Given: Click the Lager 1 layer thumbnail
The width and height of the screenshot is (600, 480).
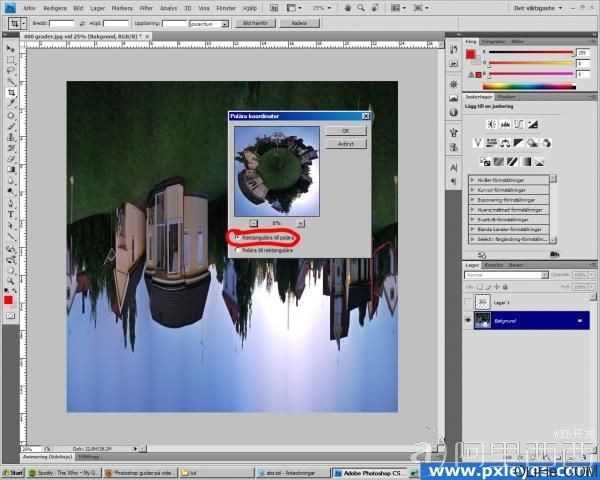Looking at the screenshot, I should point(483,302).
